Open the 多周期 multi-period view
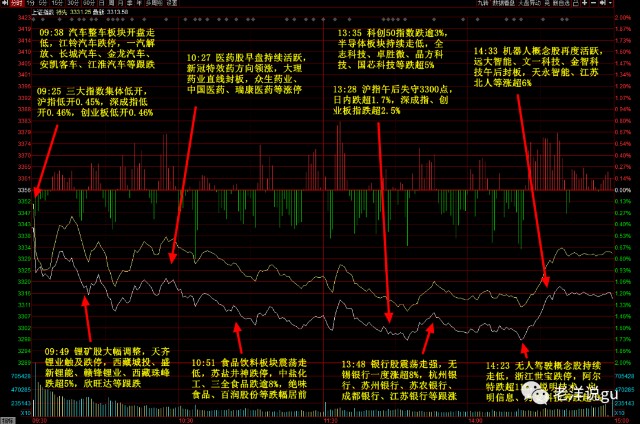Screen dimensions: 640x424 154,3
